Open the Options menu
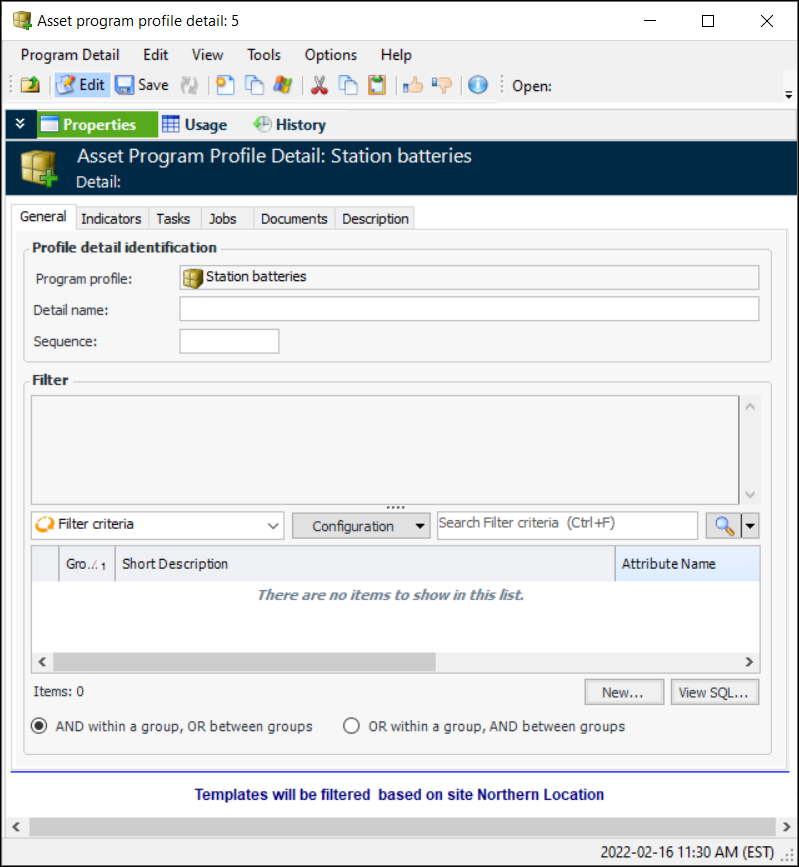This screenshot has height=867, width=799. [331, 55]
